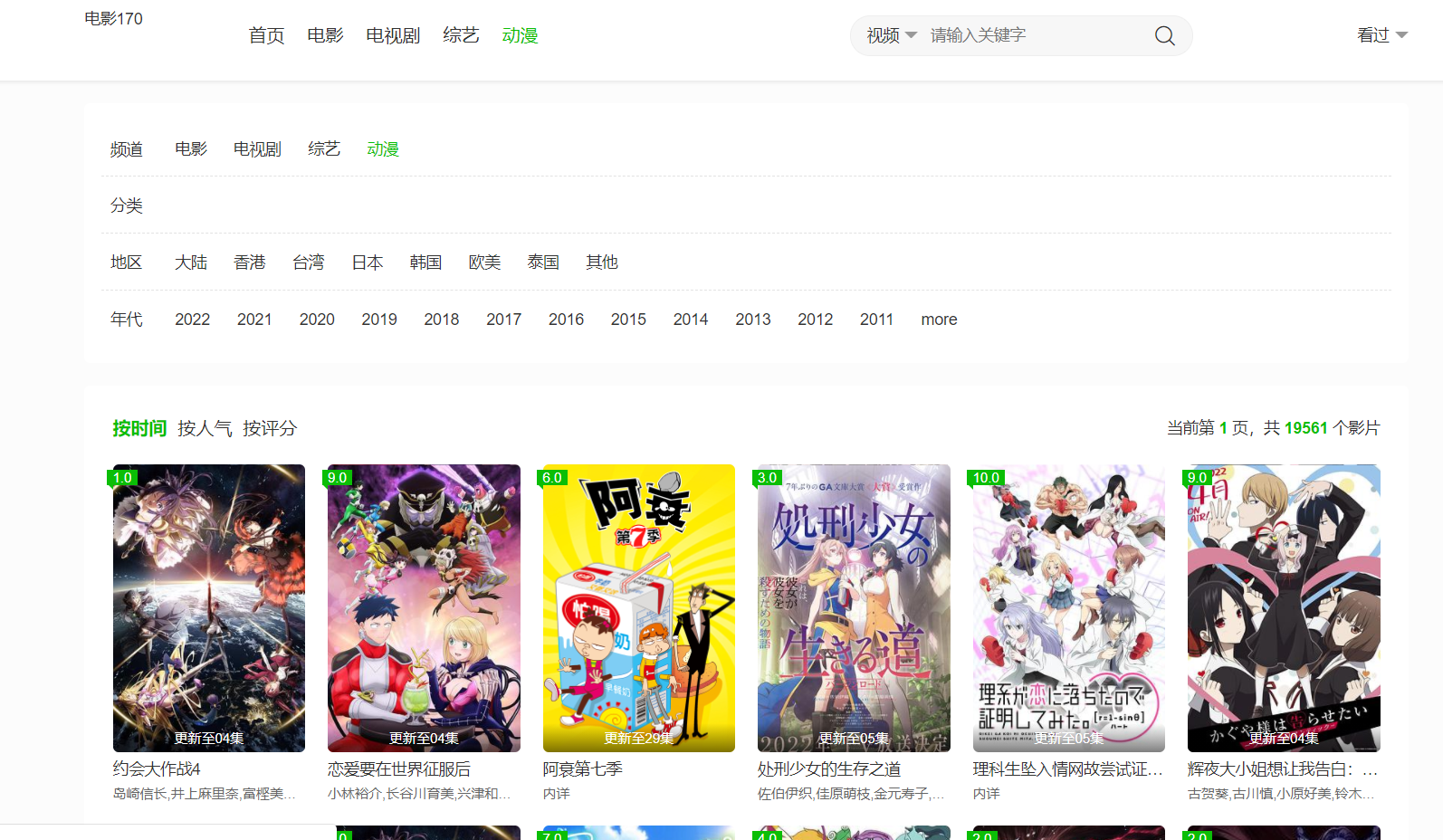The image size is (1443, 840).
Task: Filter region by 香港
Action: (250, 262)
